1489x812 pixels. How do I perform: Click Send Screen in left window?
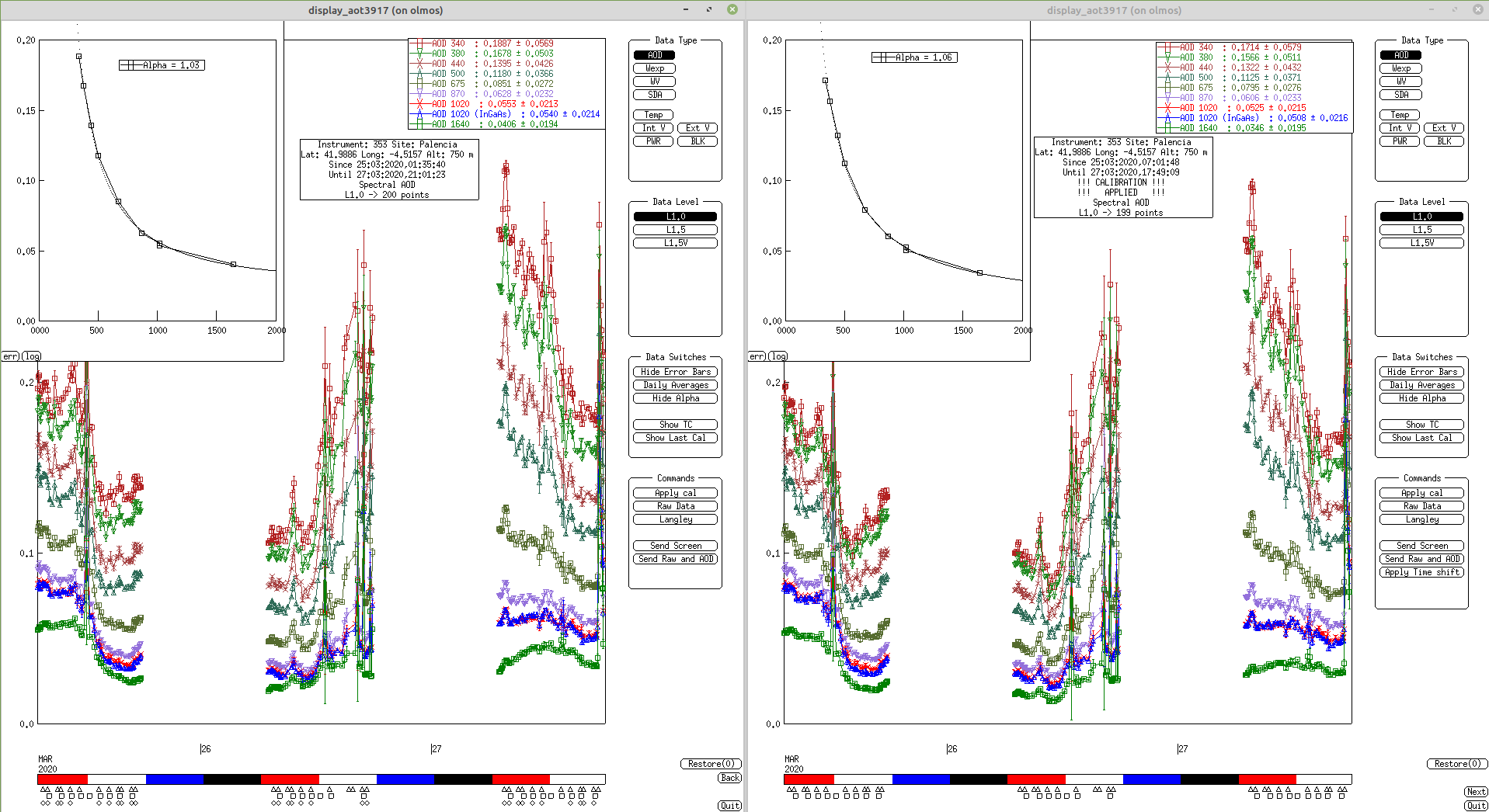675,546
